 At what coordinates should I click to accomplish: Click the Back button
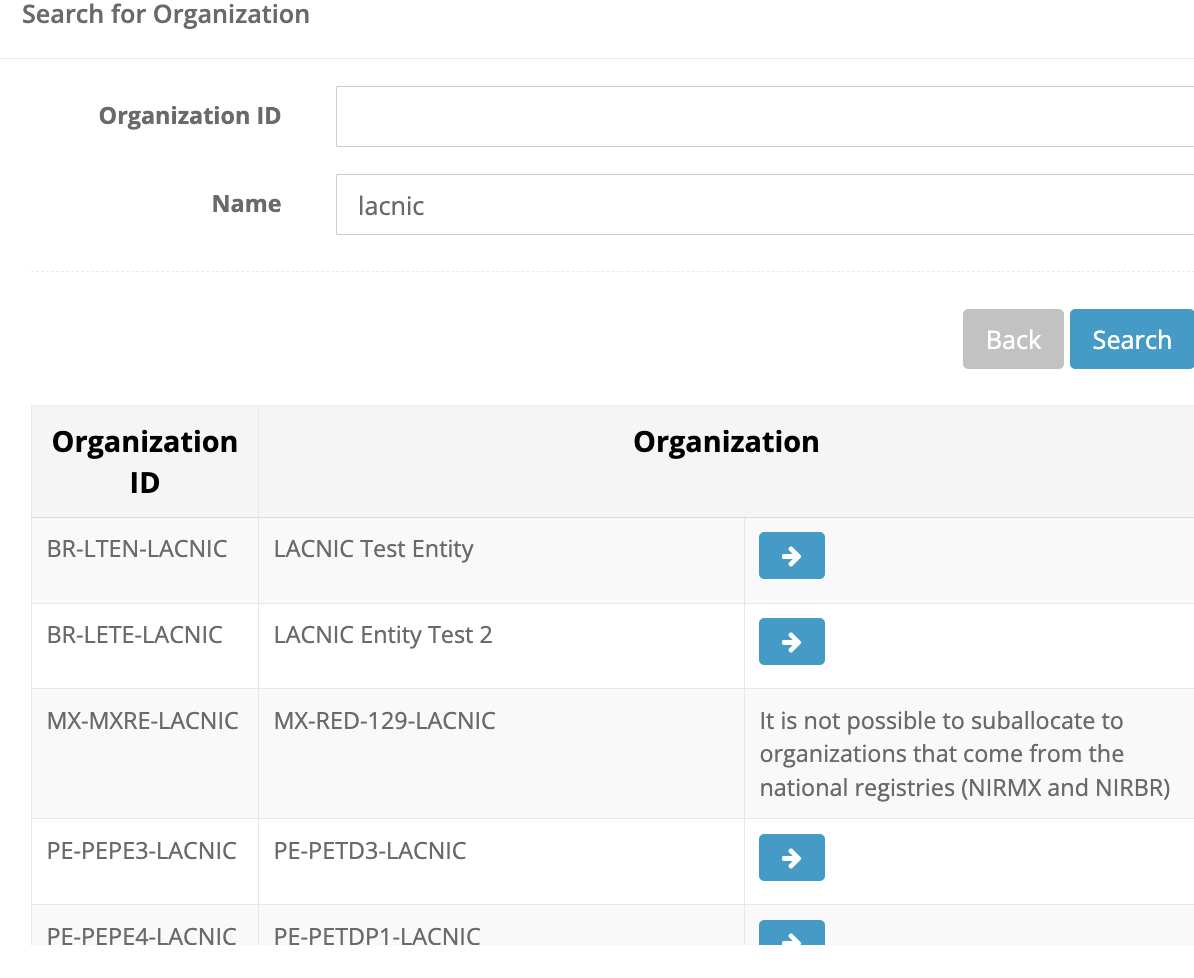1013,339
